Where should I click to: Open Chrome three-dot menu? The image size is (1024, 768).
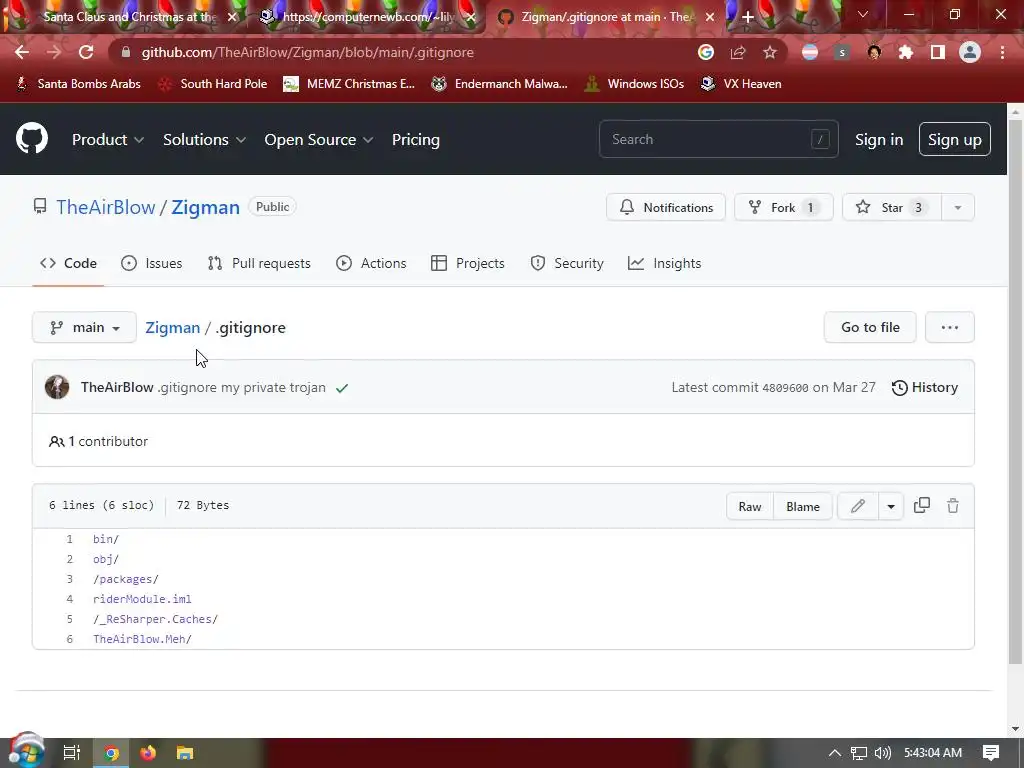pyautogui.click(x=1002, y=52)
